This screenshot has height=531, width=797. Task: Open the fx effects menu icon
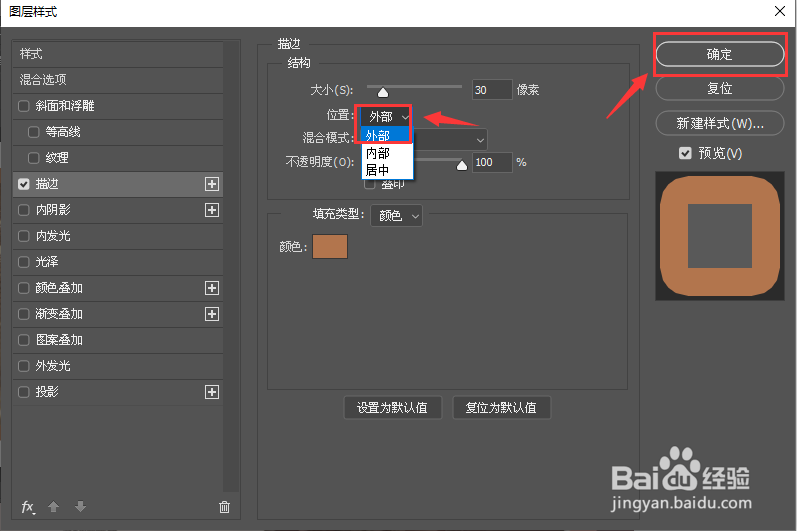(28, 507)
